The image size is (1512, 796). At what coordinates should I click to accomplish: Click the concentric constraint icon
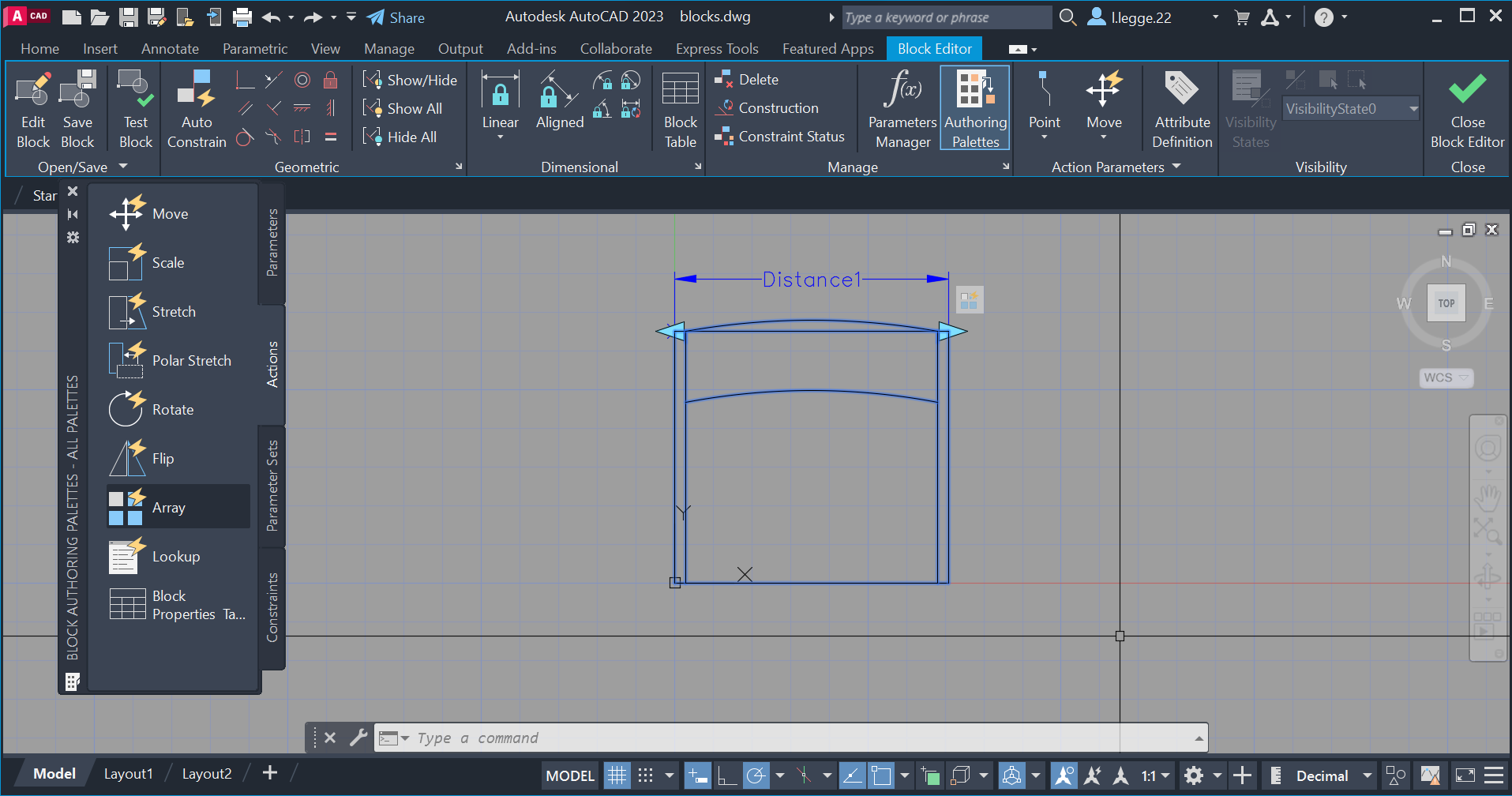(x=302, y=80)
